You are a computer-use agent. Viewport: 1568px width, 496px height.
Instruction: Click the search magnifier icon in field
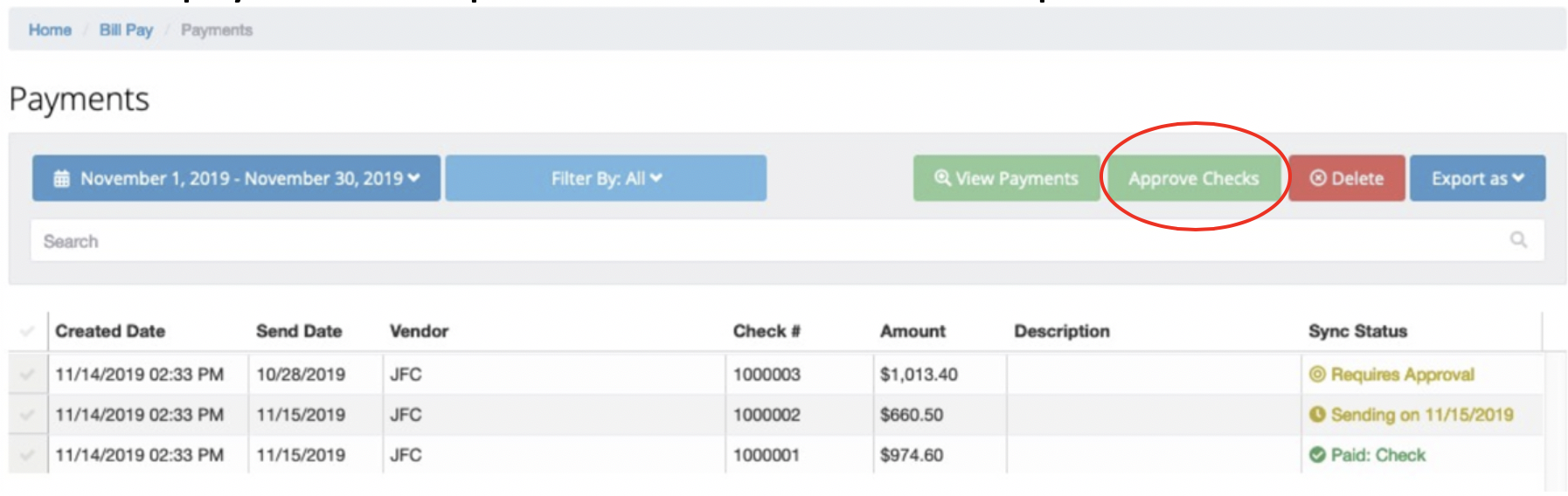(x=1518, y=239)
